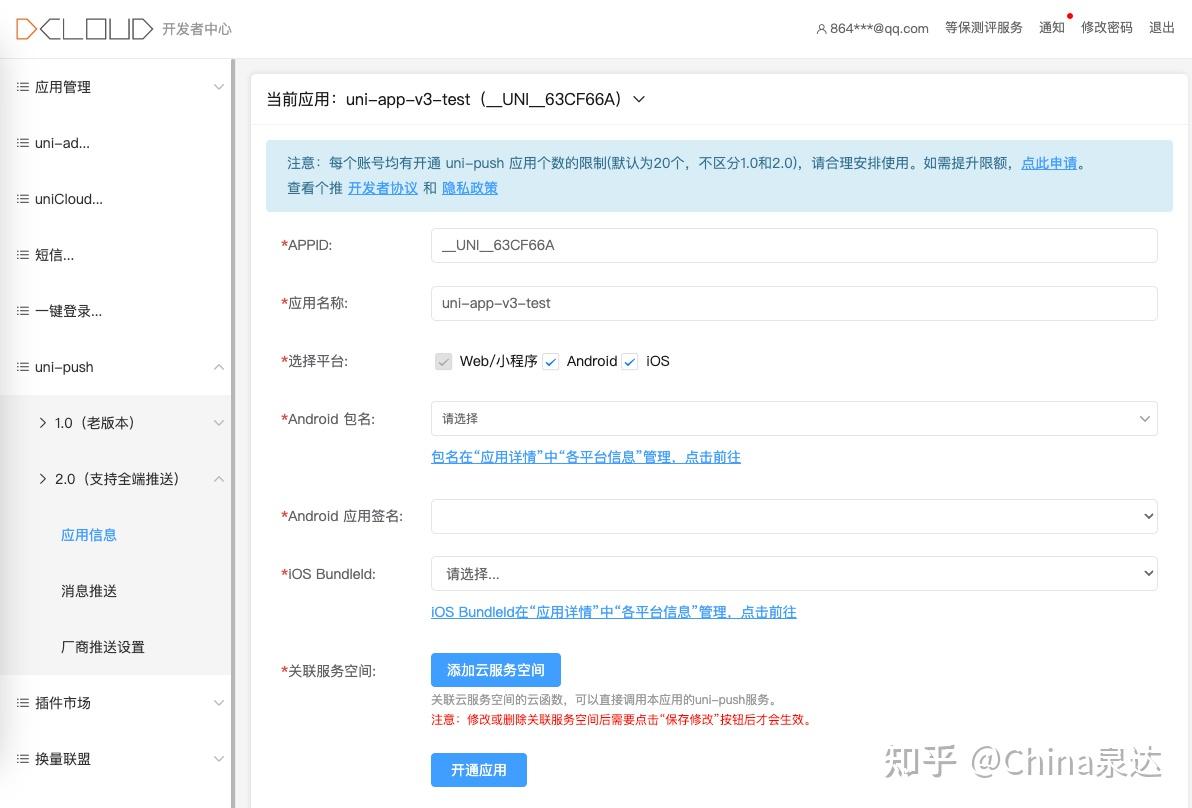
Task: Click the icon beside 短信 in sidebar
Action: tap(22, 255)
